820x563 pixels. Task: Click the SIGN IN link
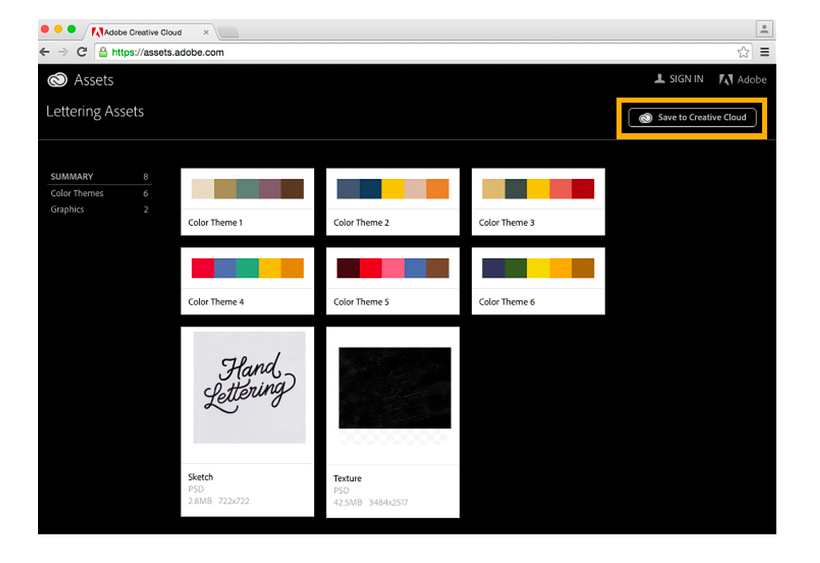(679, 79)
